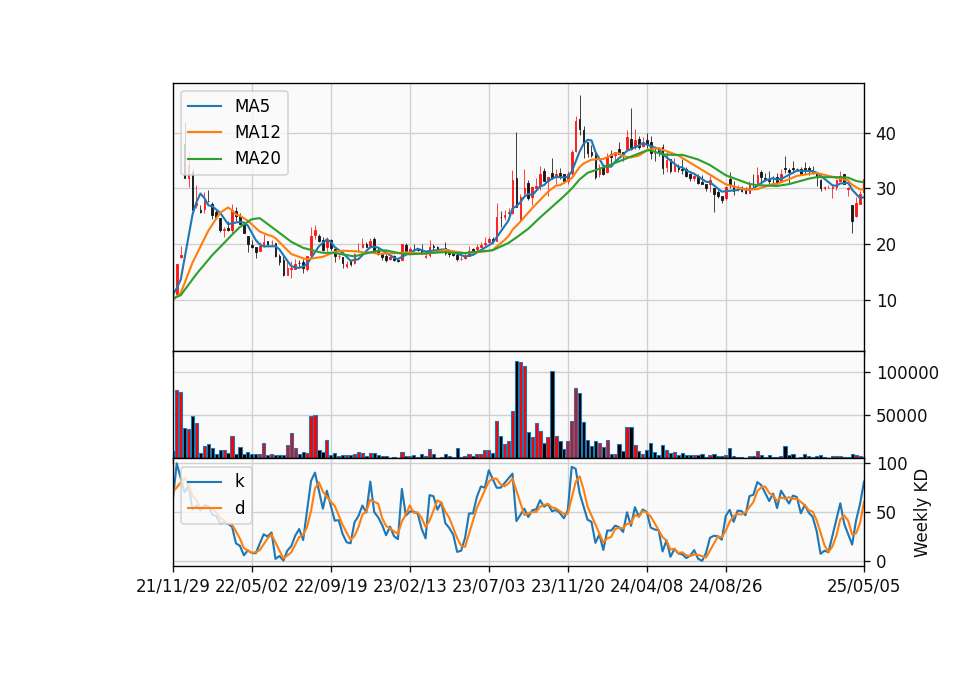Click the k legend label in KD panel
960x690 pixels.
tap(239, 481)
